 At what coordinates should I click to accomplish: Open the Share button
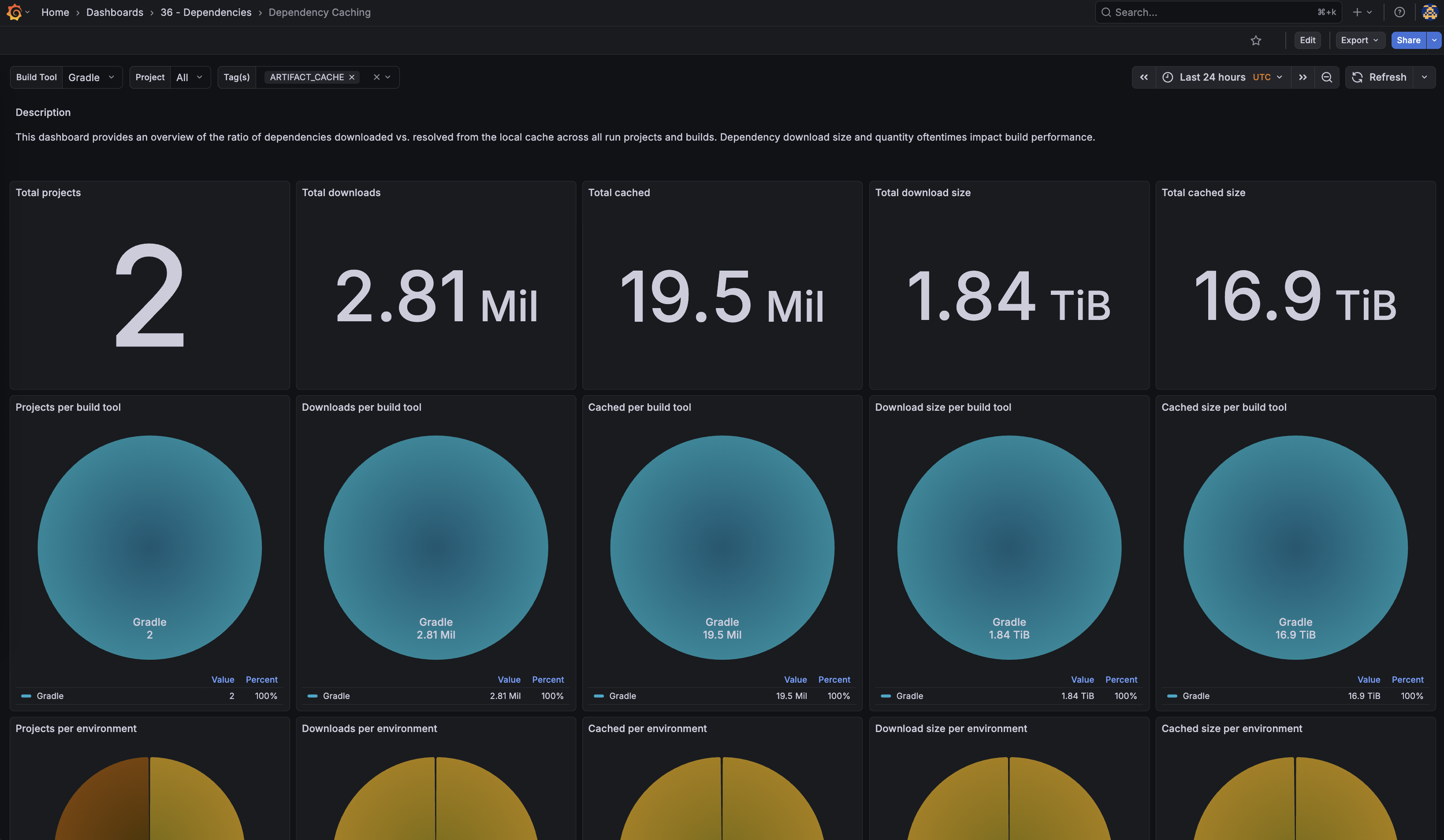1408,40
